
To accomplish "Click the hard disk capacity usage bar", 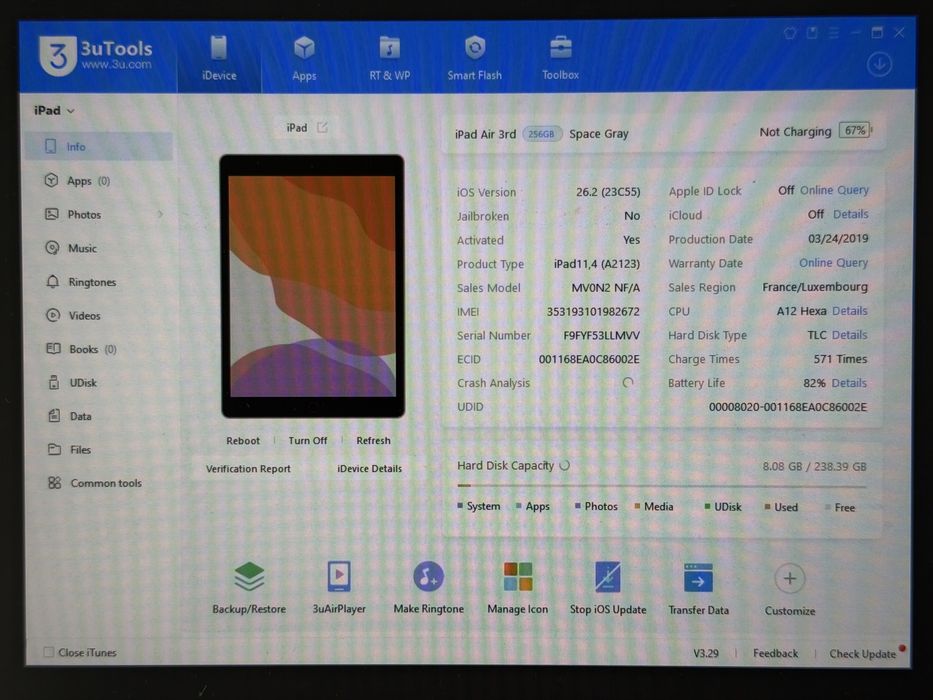I will 662,486.
